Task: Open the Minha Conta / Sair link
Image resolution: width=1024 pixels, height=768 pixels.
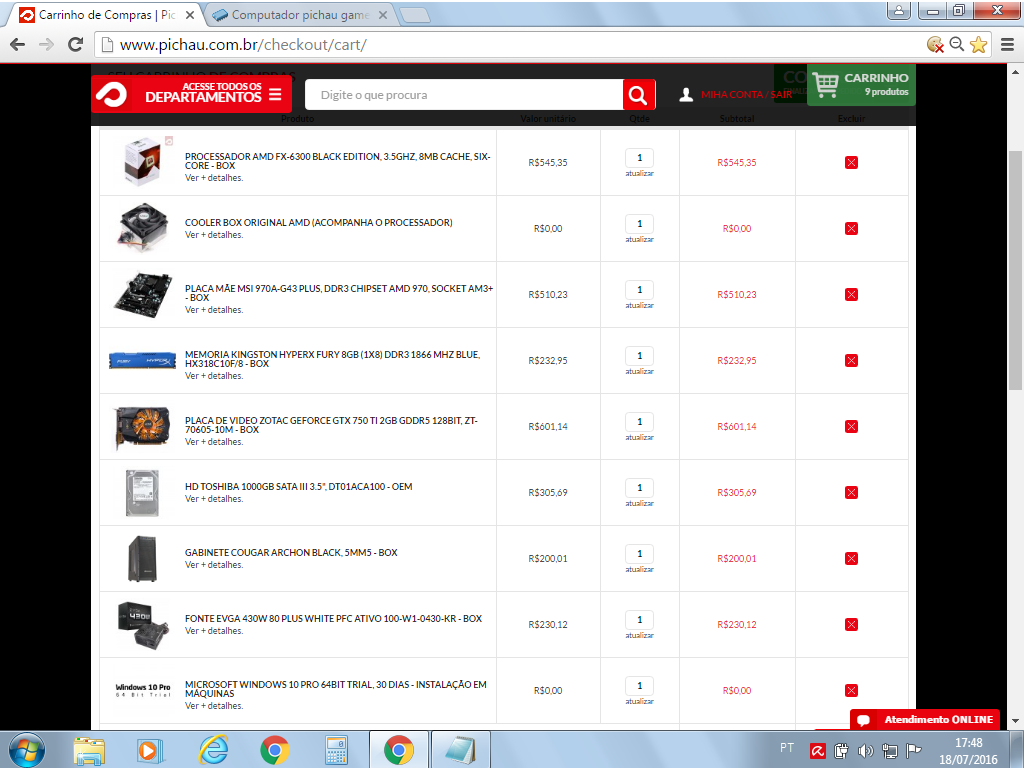Action: point(746,95)
